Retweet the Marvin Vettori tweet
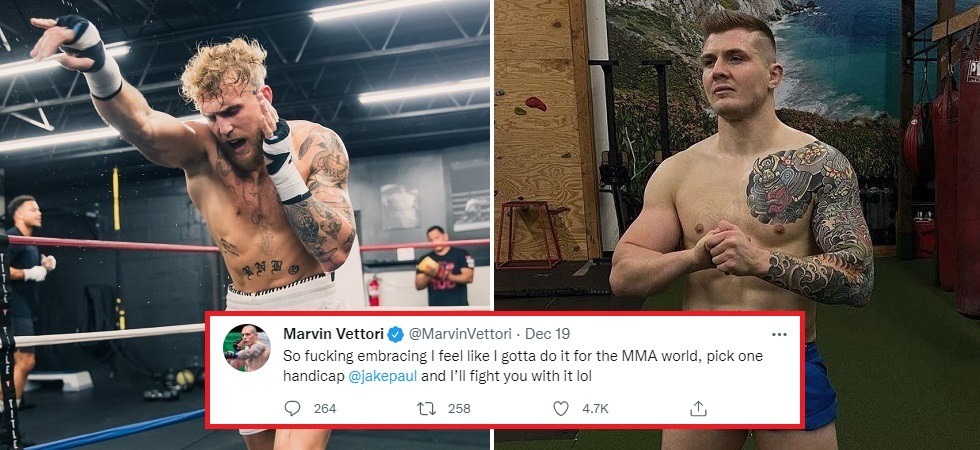Screen dimensions: 980x450 pos(423,408)
